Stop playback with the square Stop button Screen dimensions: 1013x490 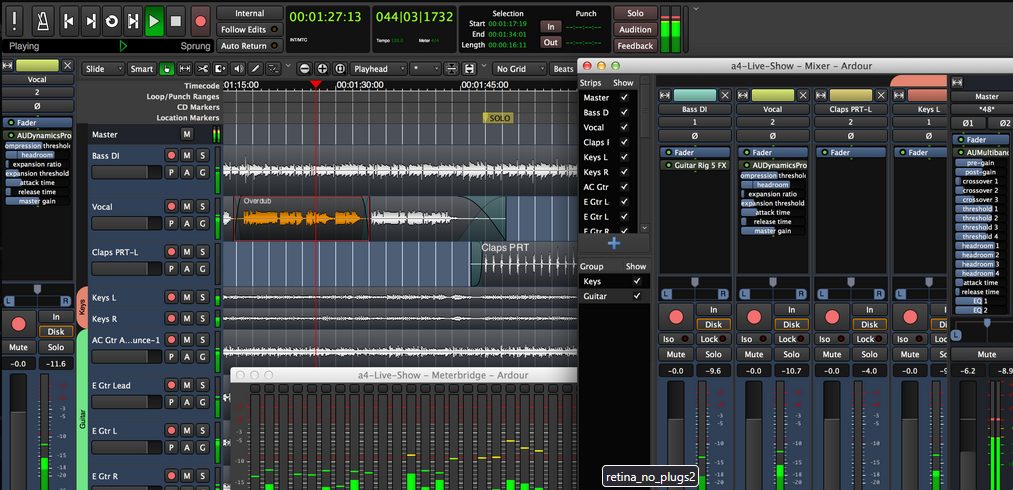click(x=175, y=21)
